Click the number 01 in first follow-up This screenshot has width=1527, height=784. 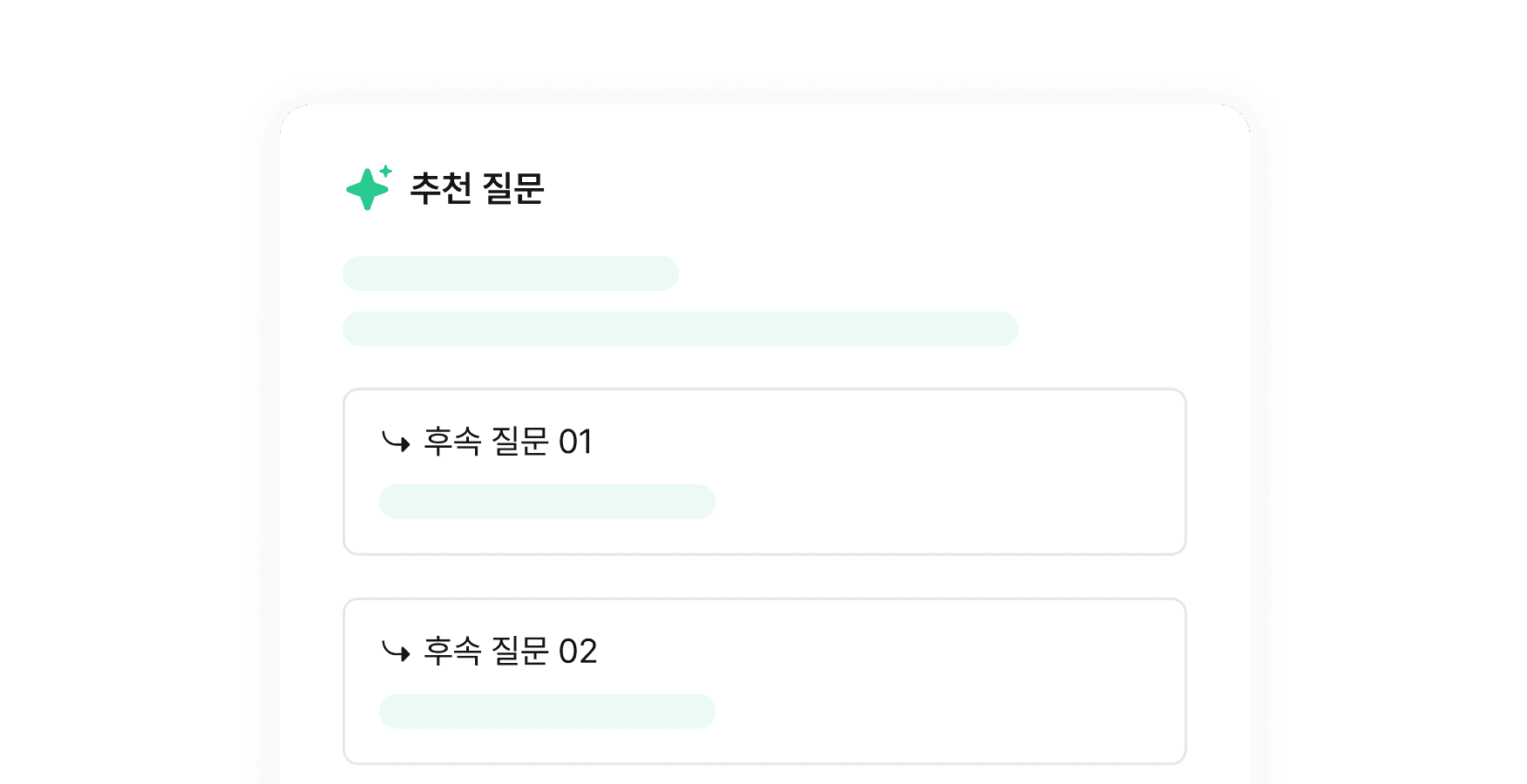click(575, 443)
